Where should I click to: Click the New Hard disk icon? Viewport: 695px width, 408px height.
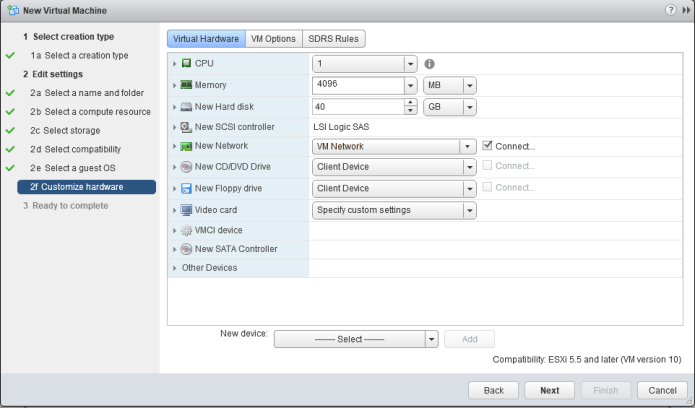point(187,106)
